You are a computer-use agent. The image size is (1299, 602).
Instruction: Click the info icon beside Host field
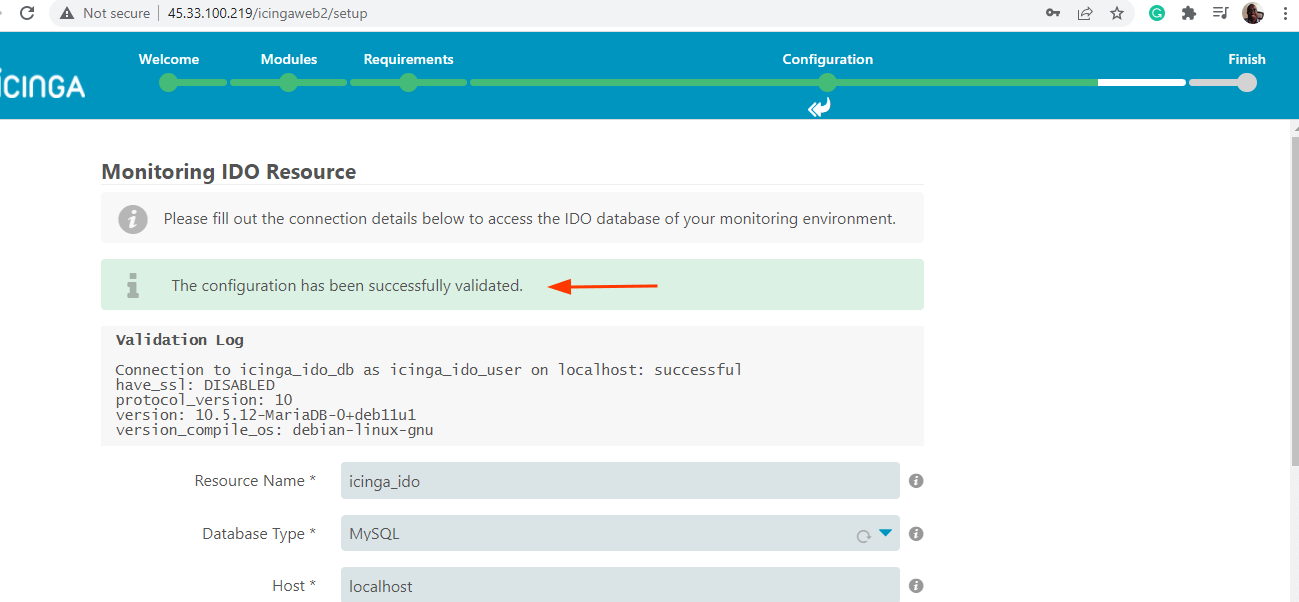tap(916, 586)
